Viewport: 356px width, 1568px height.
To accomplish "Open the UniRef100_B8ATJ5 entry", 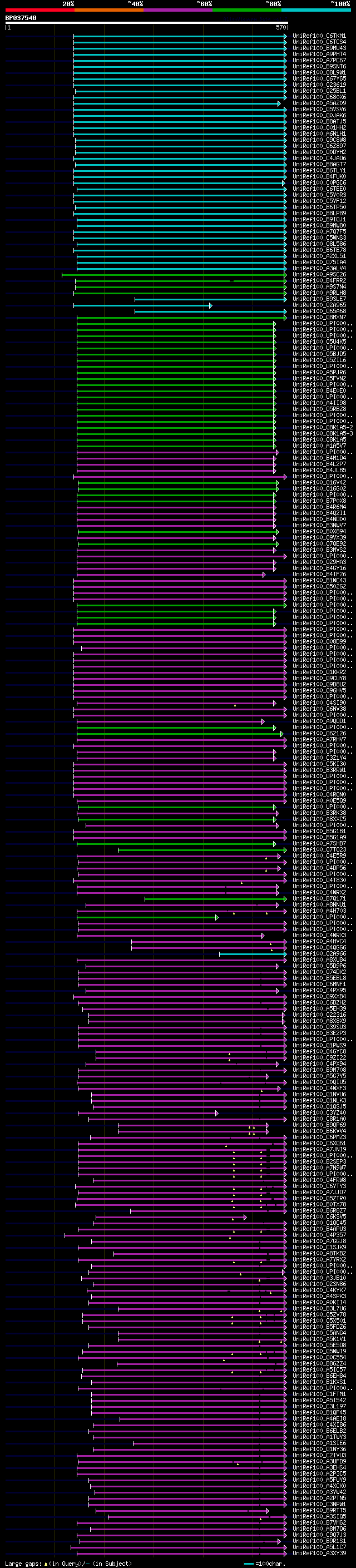I will [x=319, y=122].
